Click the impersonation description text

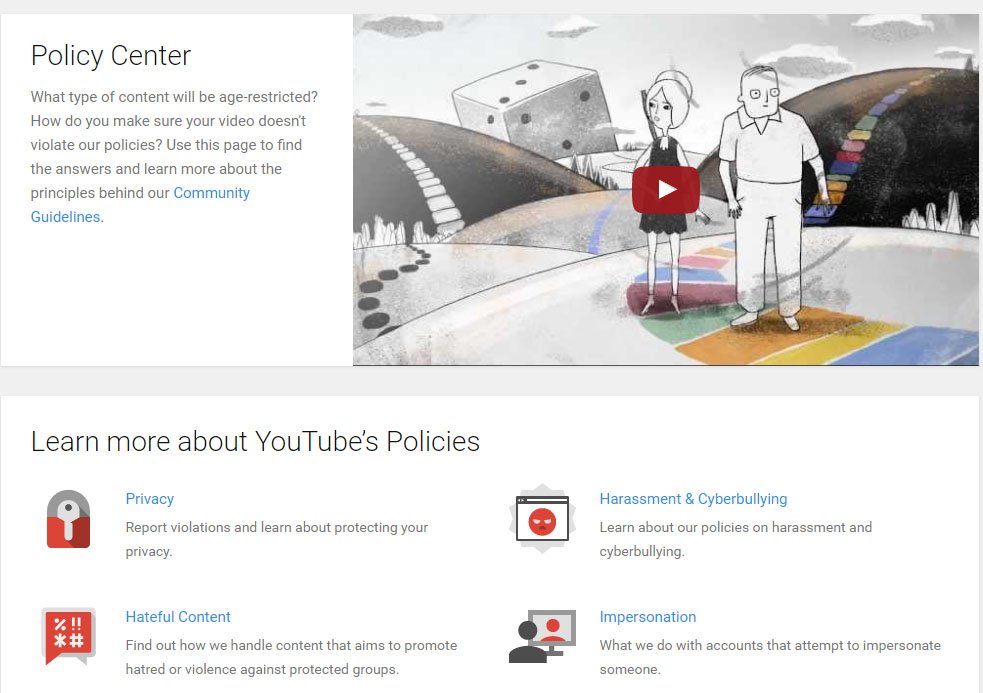tap(770, 657)
